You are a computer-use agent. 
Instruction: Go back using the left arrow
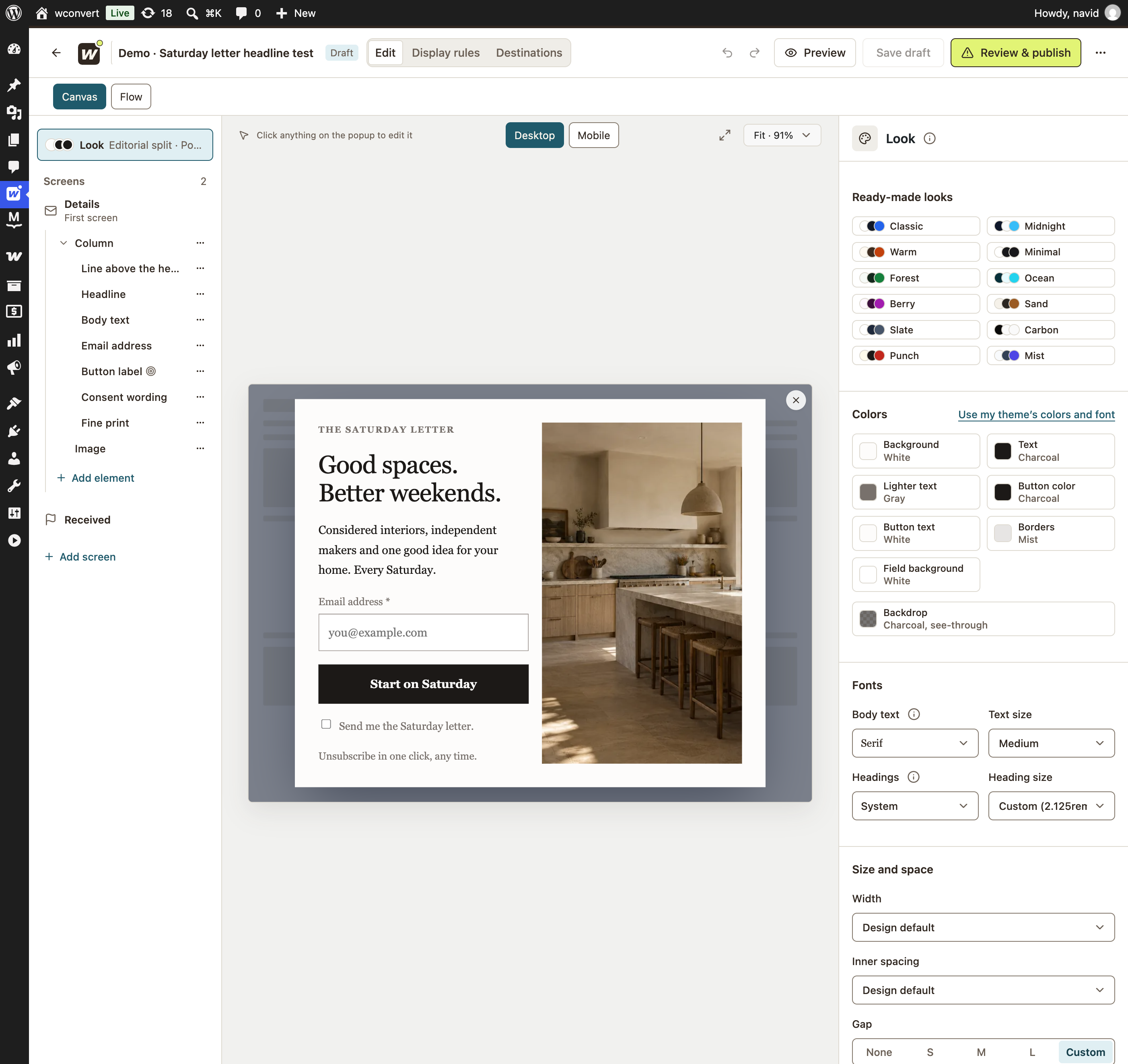tap(56, 53)
